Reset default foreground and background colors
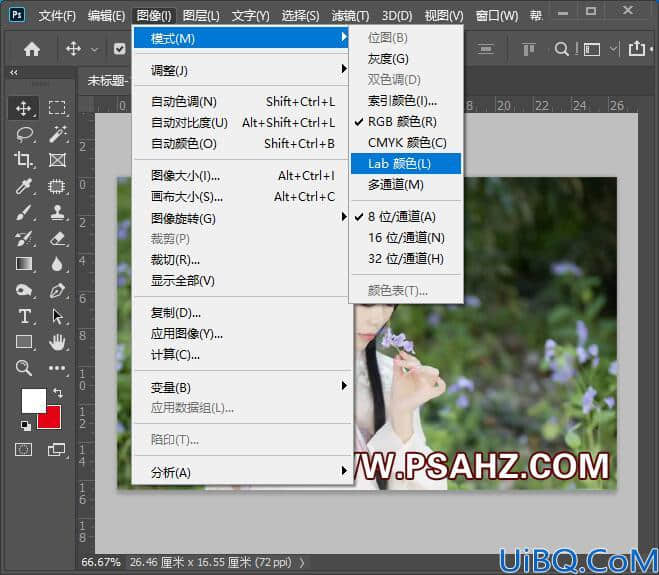659x575 pixels. pos(26,425)
